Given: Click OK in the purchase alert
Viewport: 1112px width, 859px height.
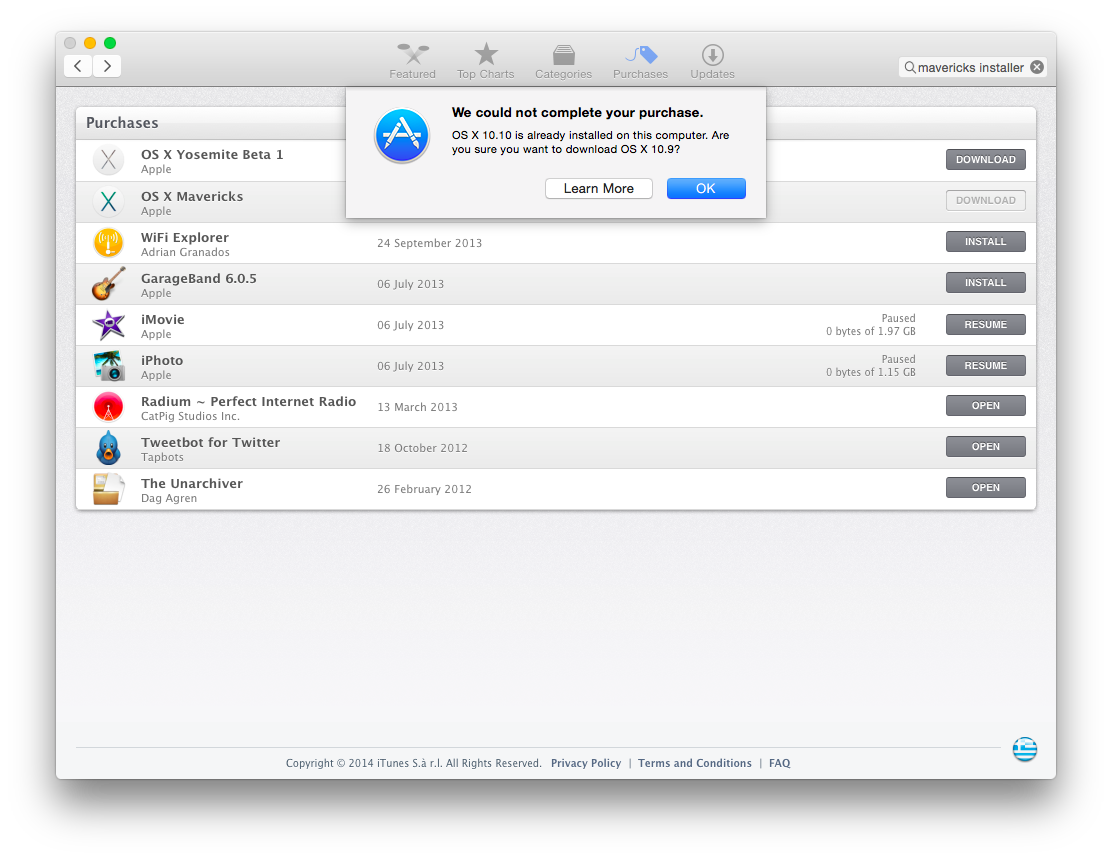Looking at the screenshot, I should (x=706, y=189).
